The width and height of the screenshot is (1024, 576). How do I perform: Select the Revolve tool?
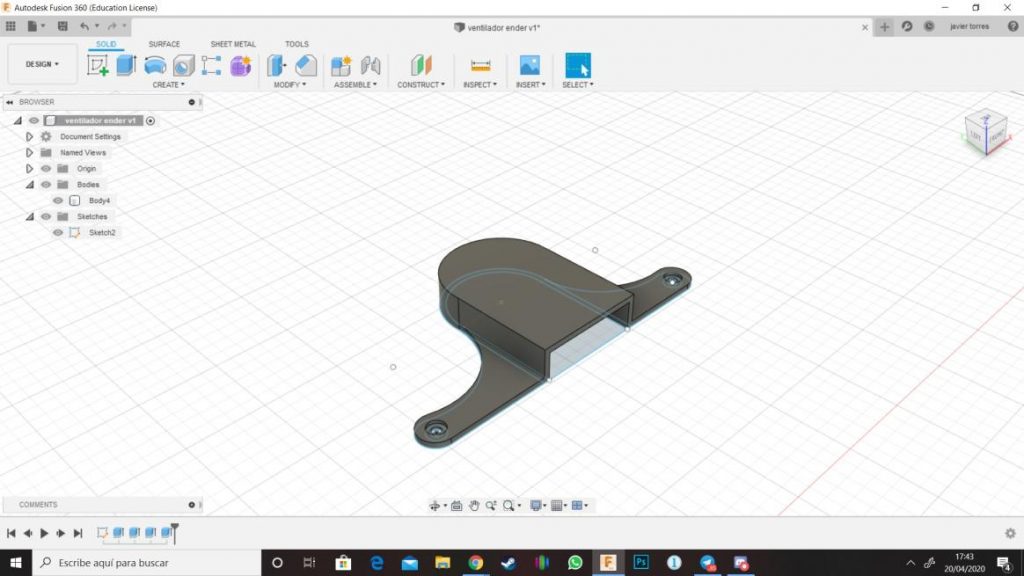pos(155,66)
